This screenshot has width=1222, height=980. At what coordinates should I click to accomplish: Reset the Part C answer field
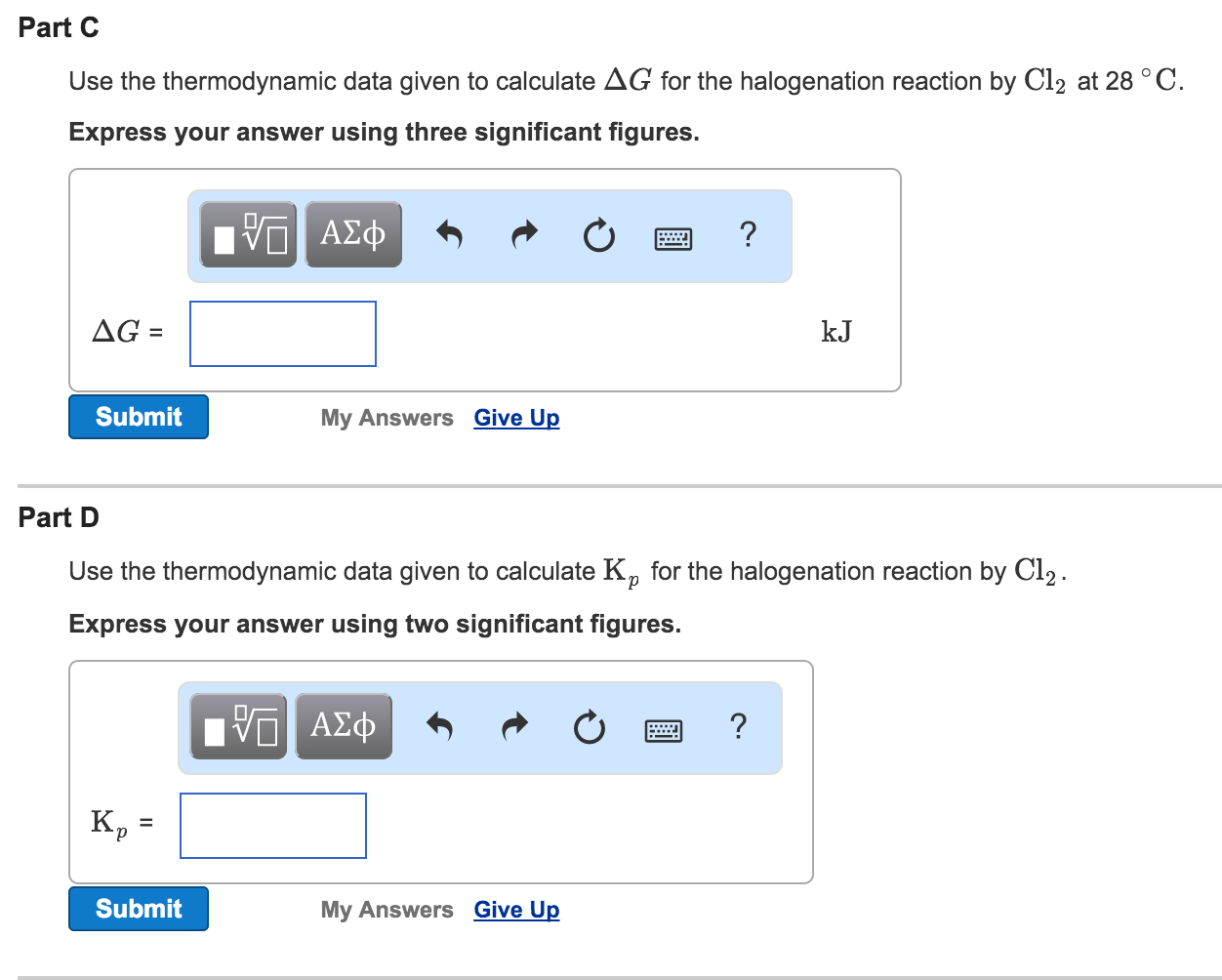599,234
